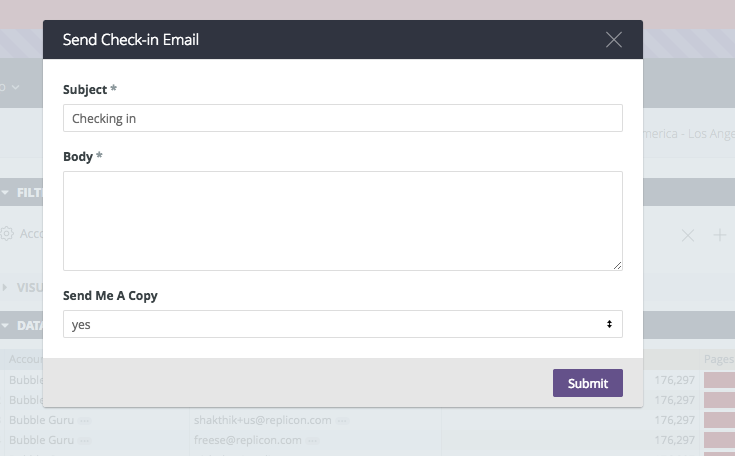Open the Send Me A Copy dropdown
735x456 pixels.
point(343,324)
